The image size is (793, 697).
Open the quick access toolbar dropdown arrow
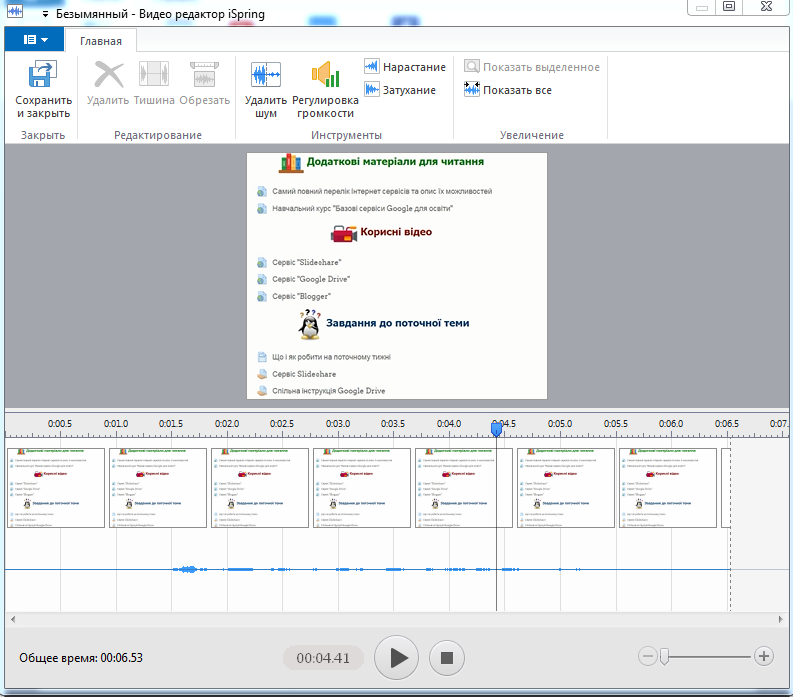pos(46,14)
